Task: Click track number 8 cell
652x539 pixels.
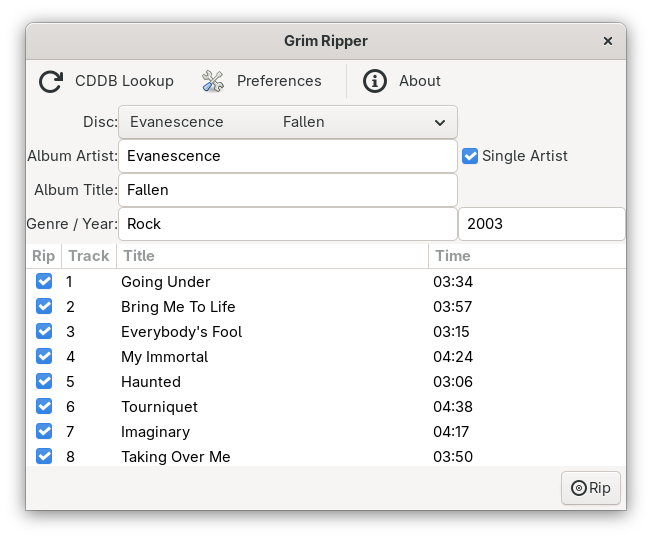Action: (70, 456)
